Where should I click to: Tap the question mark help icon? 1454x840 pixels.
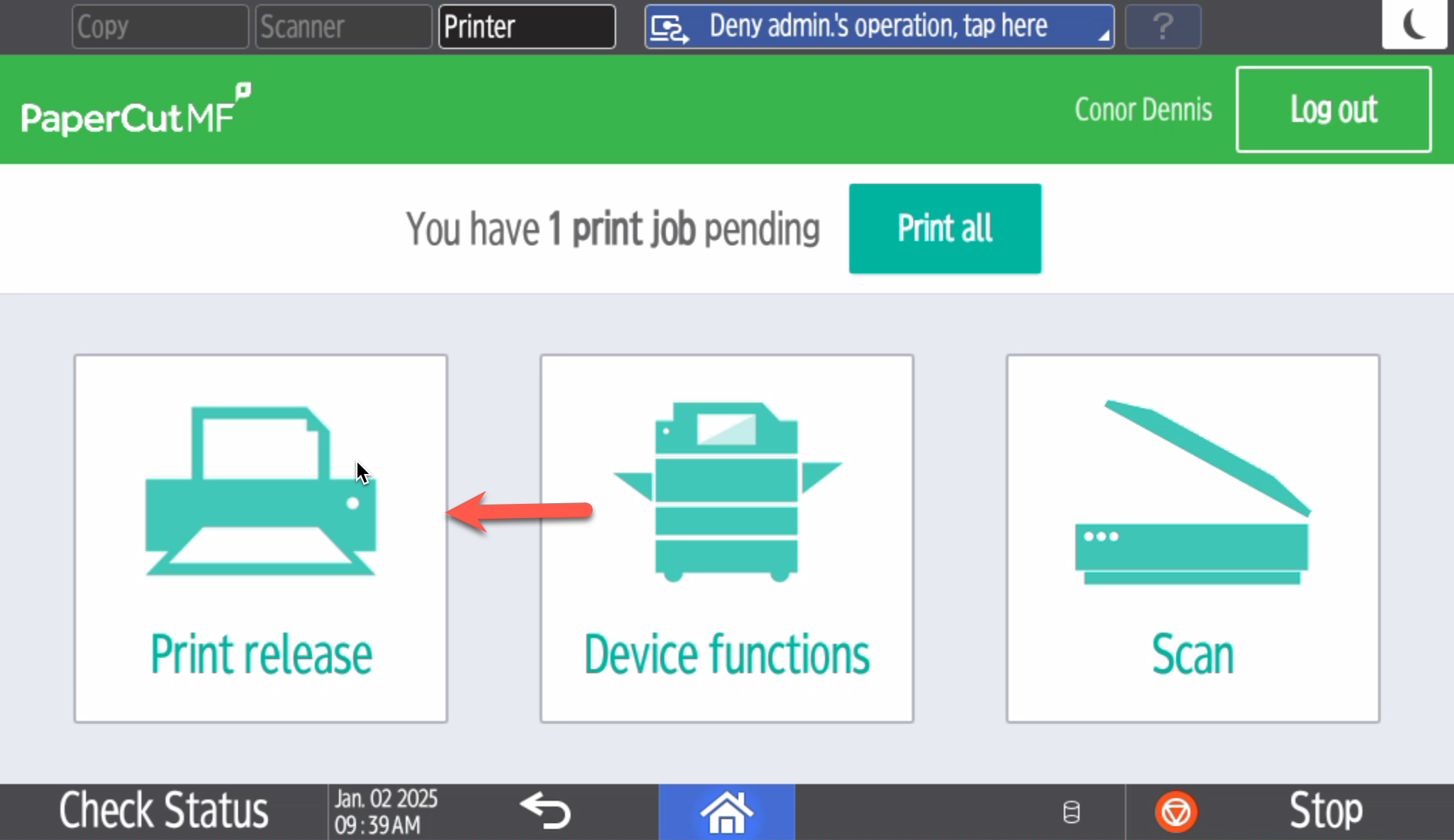click(x=1163, y=27)
